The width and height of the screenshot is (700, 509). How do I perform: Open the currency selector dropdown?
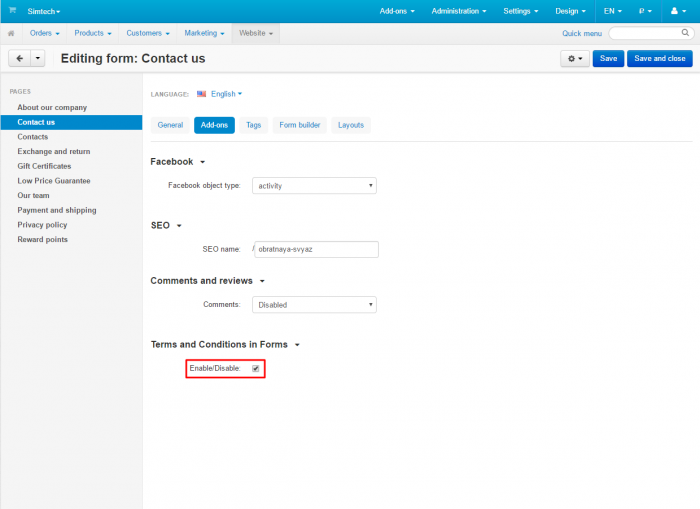coord(645,11)
